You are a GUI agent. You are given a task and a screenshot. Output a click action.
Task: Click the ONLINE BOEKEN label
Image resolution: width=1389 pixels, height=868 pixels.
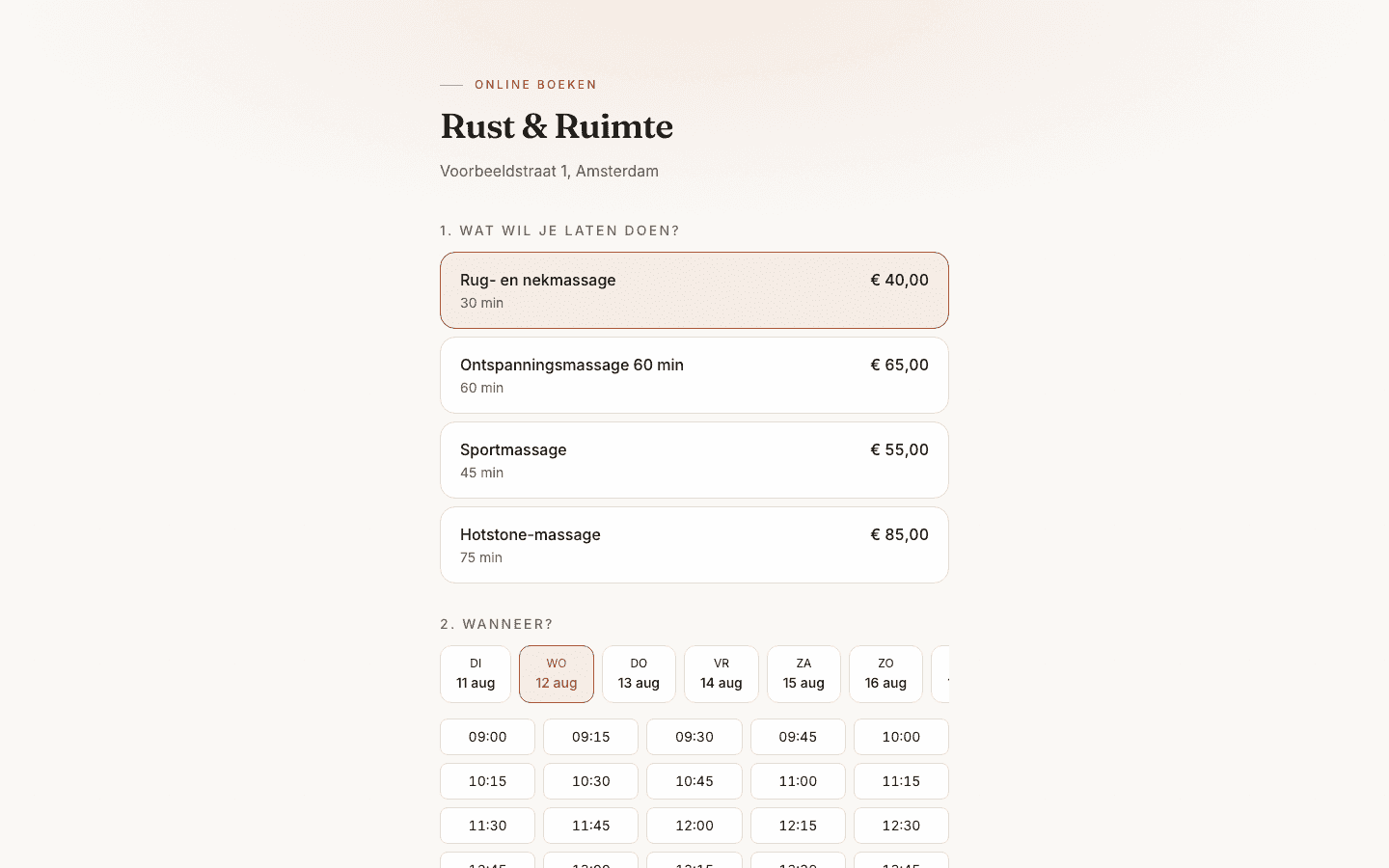click(x=535, y=85)
